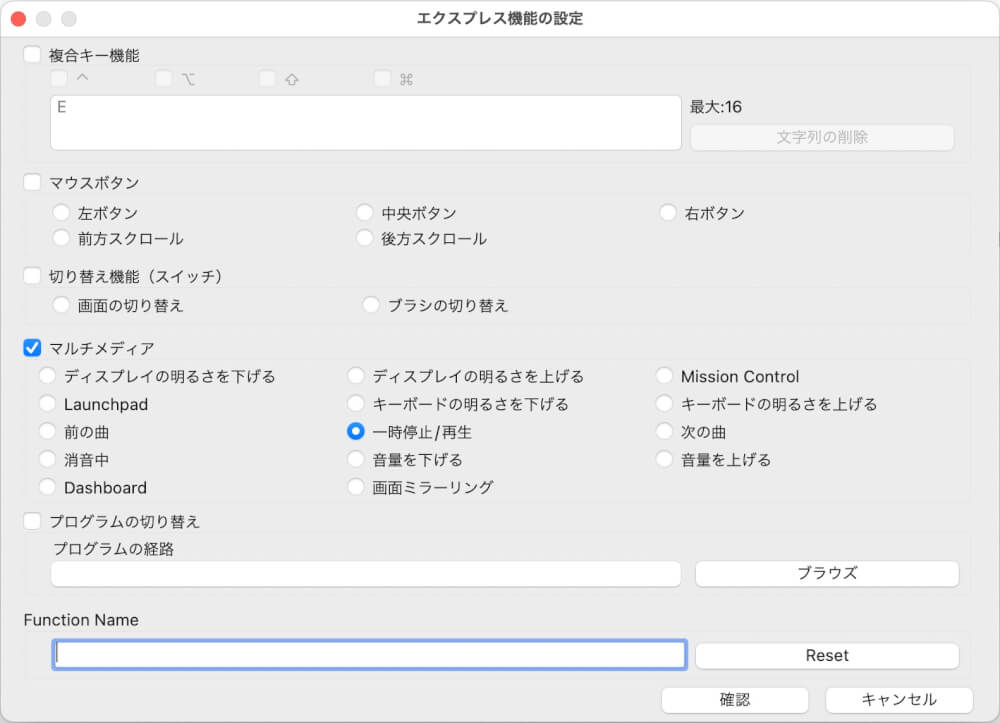Select the 画面ミラーリング radio option
The width and height of the screenshot is (1000, 723).
point(356,487)
